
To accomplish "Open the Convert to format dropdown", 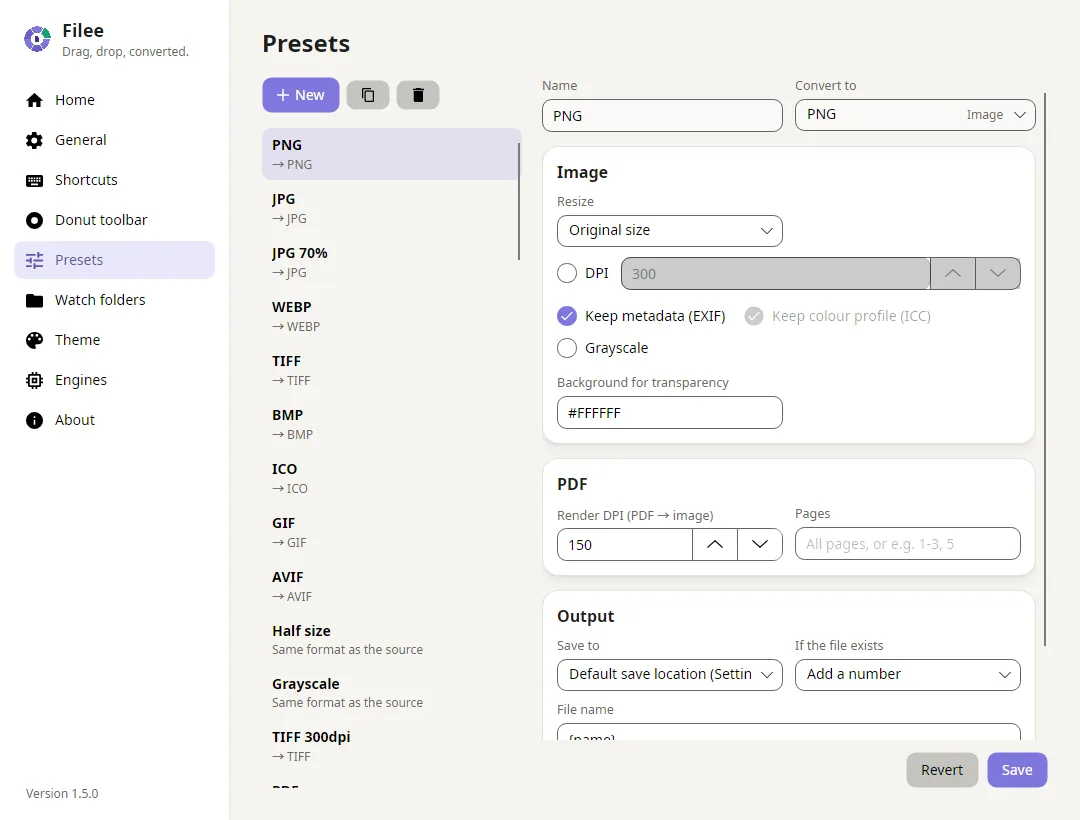I will [915, 115].
